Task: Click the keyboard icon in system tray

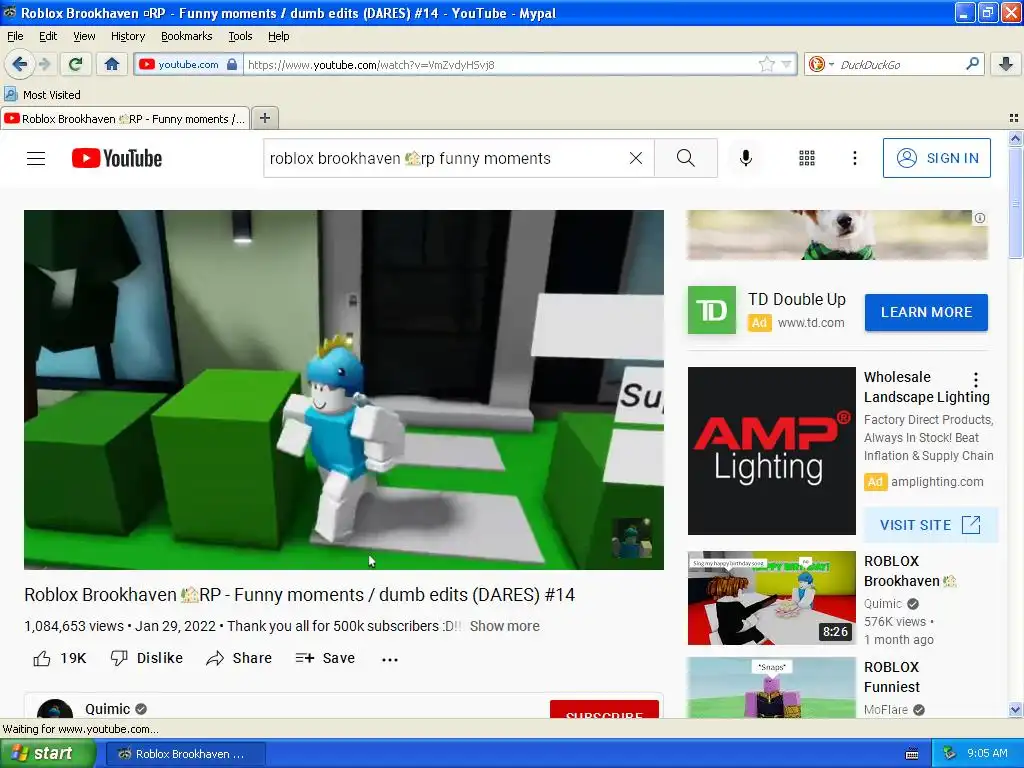Action: (x=912, y=754)
